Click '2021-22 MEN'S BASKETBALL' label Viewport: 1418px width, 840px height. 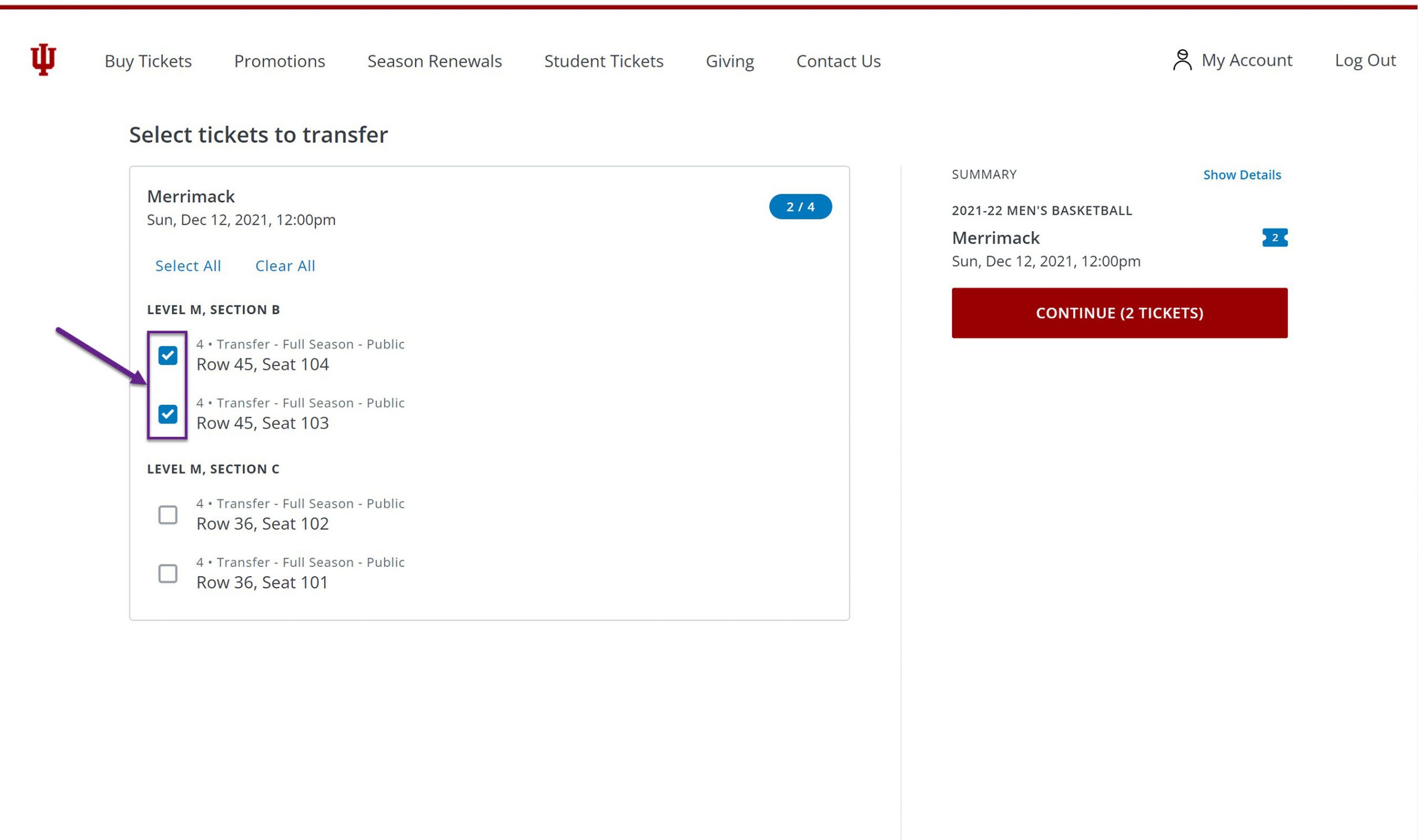click(x=1041, y=210)
